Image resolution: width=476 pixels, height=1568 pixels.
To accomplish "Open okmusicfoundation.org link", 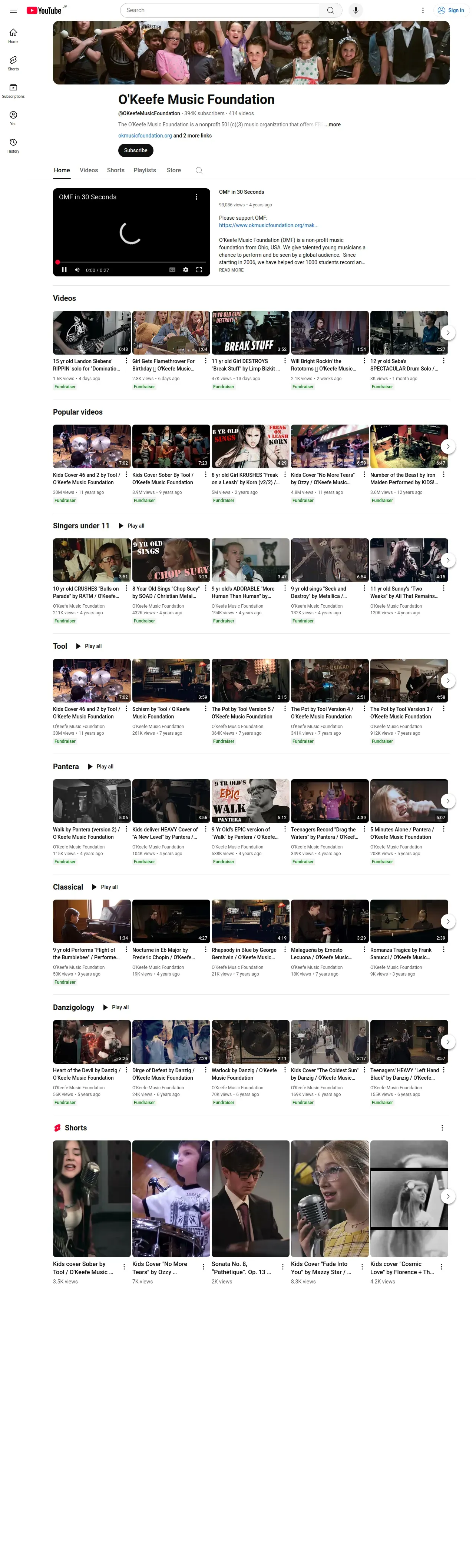I will click(x=145, y=136).
